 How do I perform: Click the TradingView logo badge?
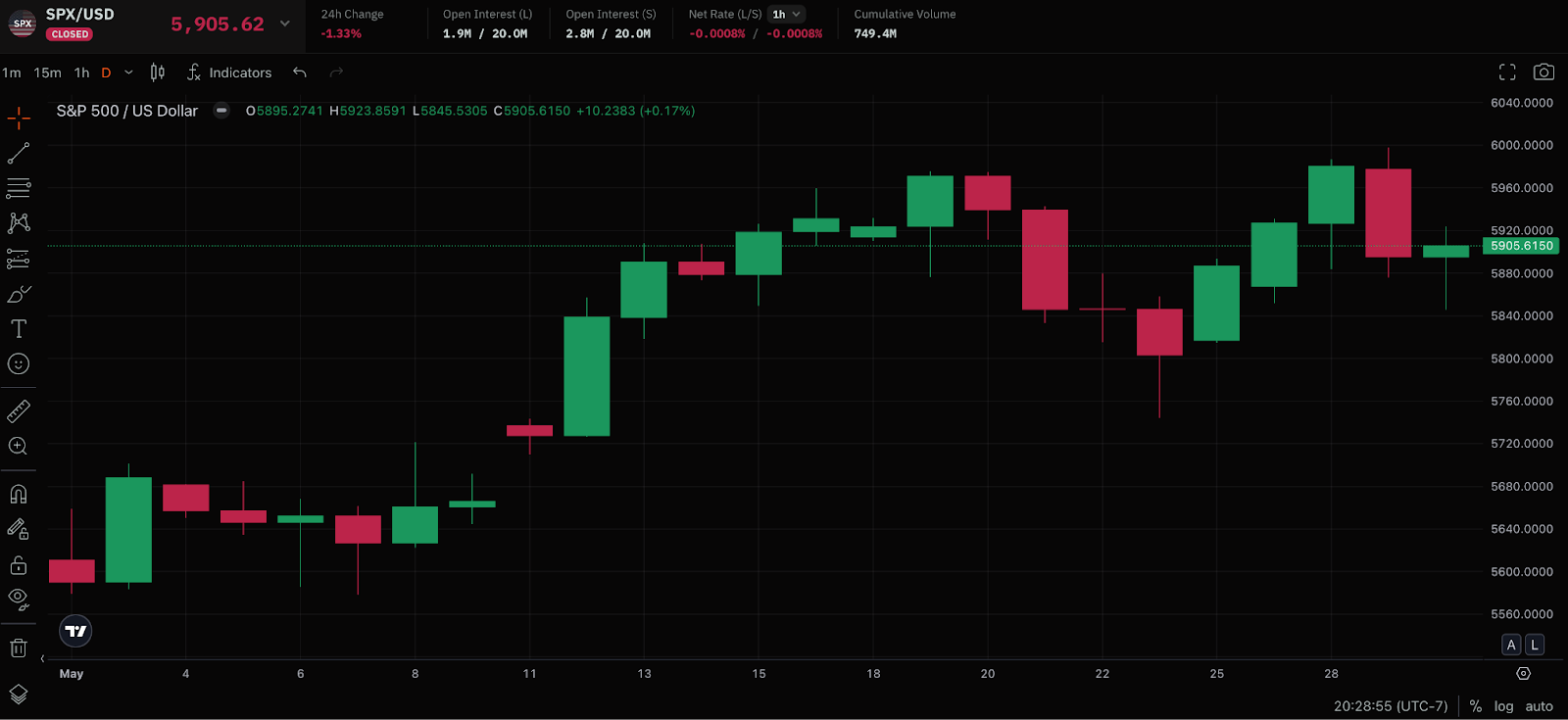click(x=75, y=631)
